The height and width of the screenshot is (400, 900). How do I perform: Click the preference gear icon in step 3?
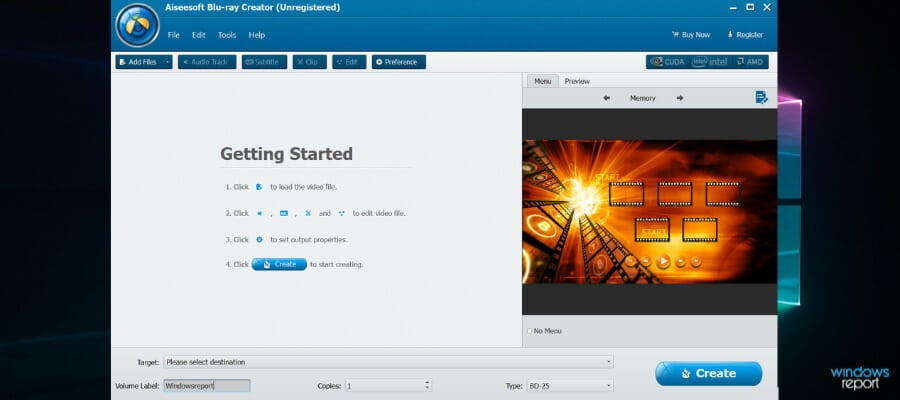259,240
